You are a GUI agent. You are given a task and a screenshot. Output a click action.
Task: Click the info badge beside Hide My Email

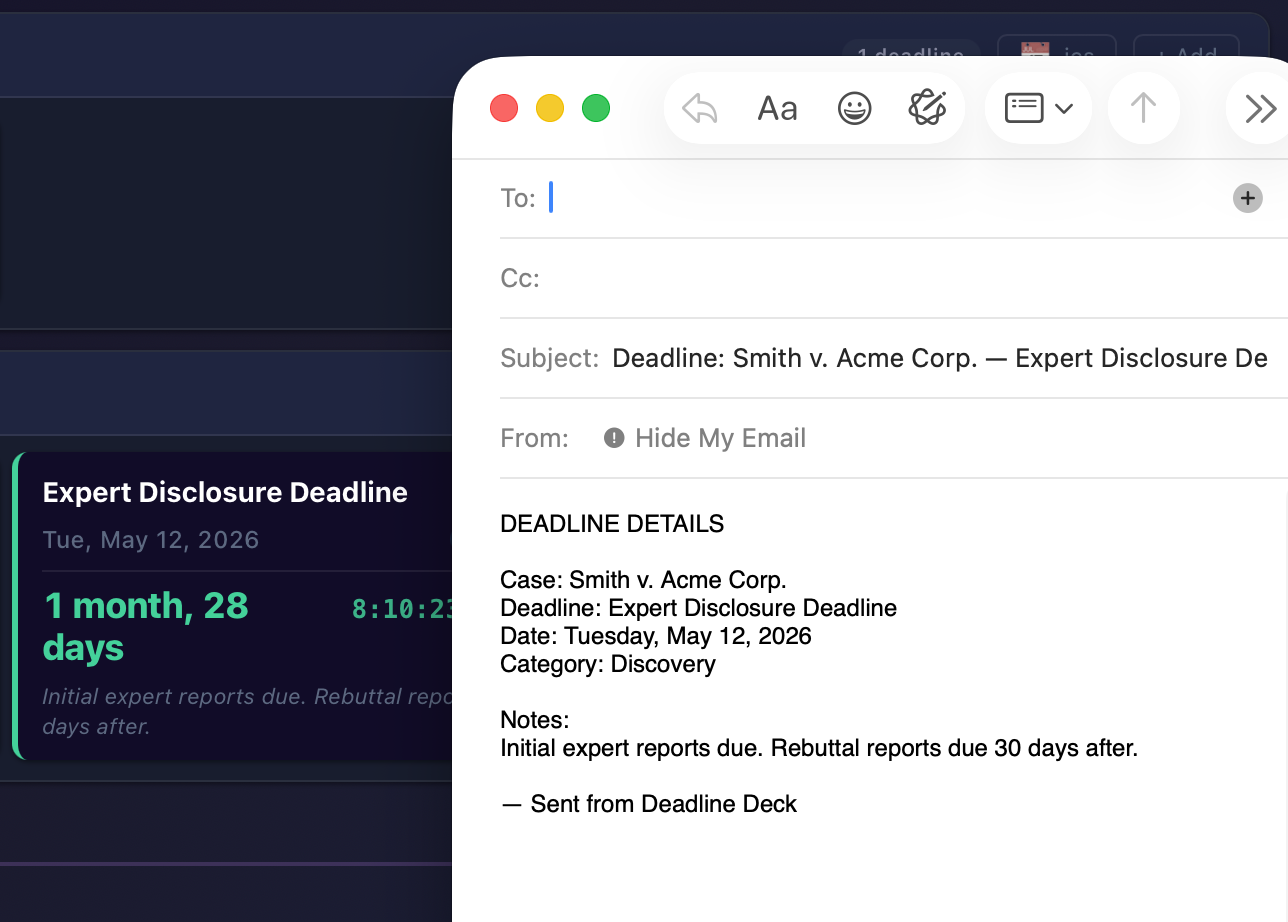click(613, 437)
